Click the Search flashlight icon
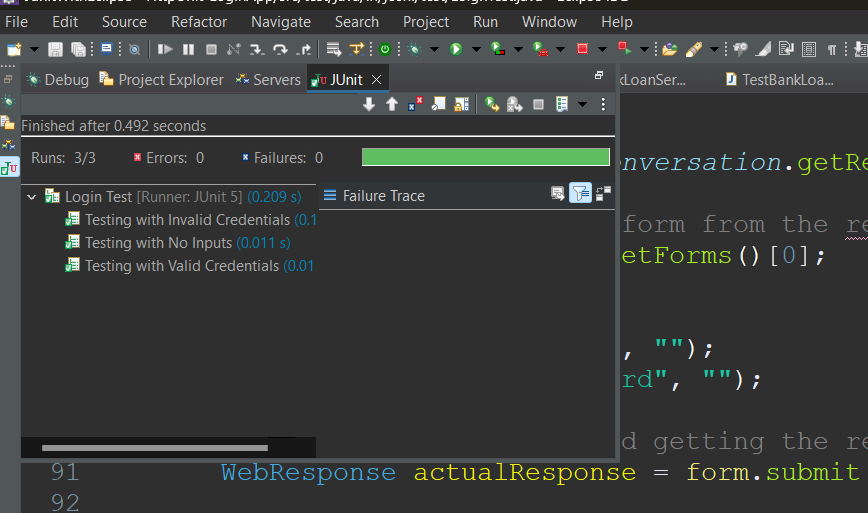Viewport: 868px width, 513px height. pos(694,49)
